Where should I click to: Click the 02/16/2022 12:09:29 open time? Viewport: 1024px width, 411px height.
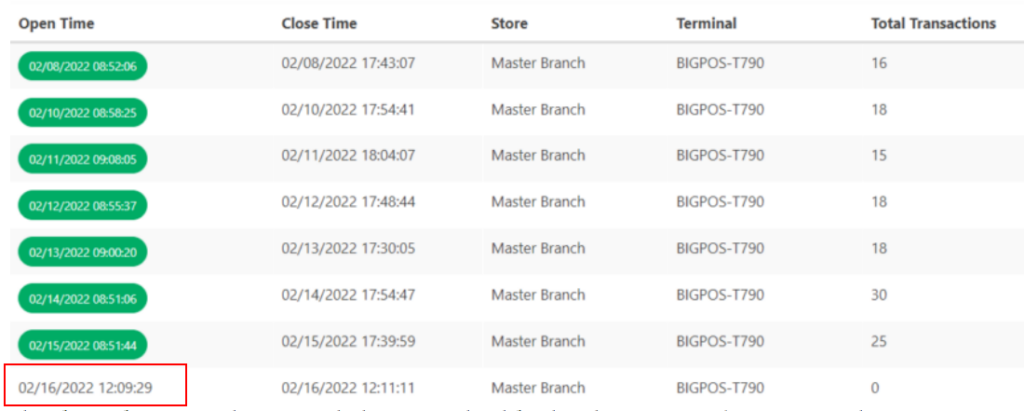pos(86,386)
